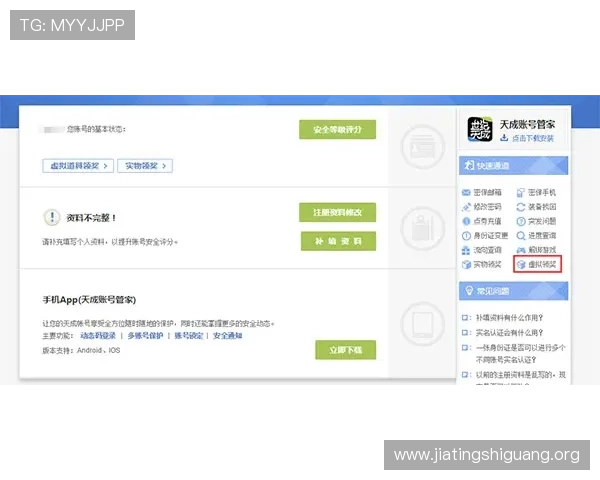Open FAQ 实名认证会有什么用？

509,333
